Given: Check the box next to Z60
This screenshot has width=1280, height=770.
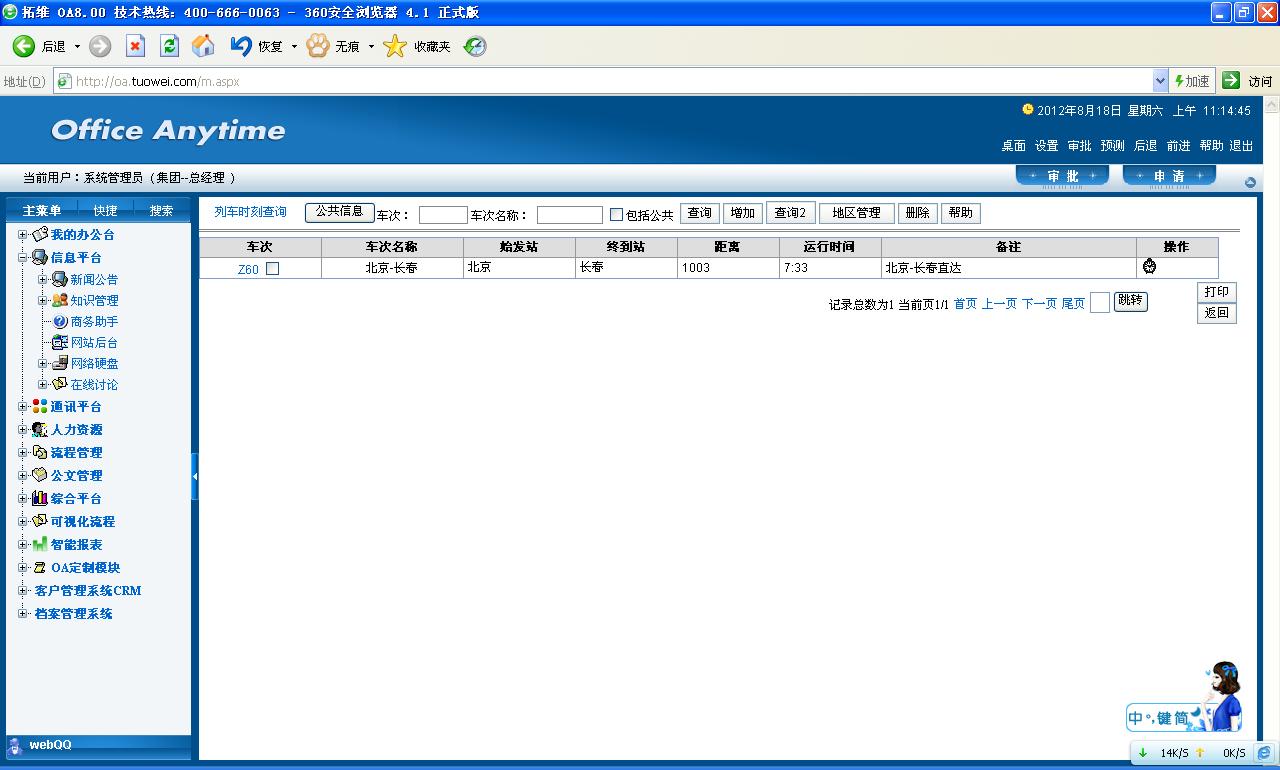Looking at the screenshot, I should click(272, 269).
